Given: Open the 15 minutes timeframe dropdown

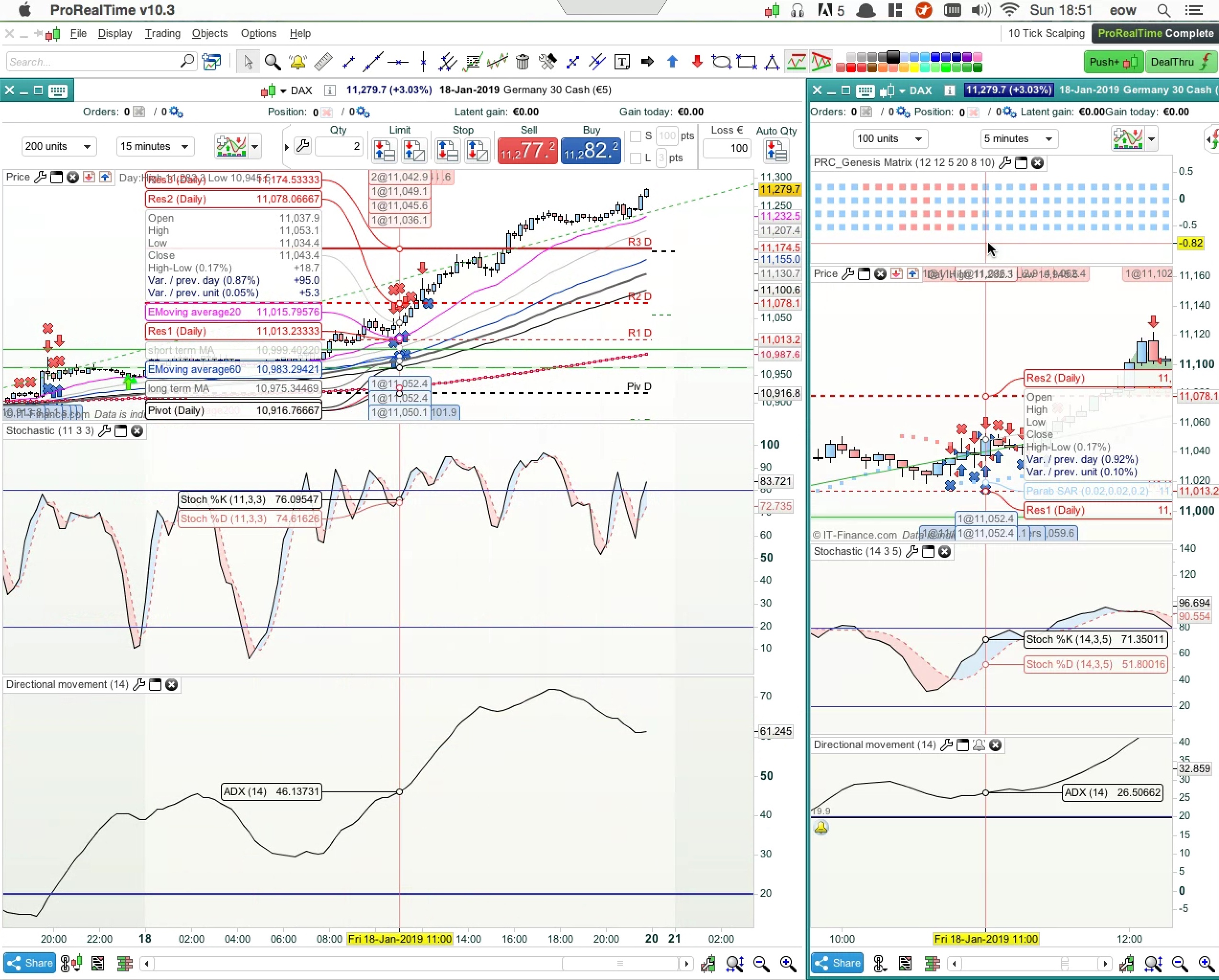Looking at the screenshot, I should pos(155,146).
